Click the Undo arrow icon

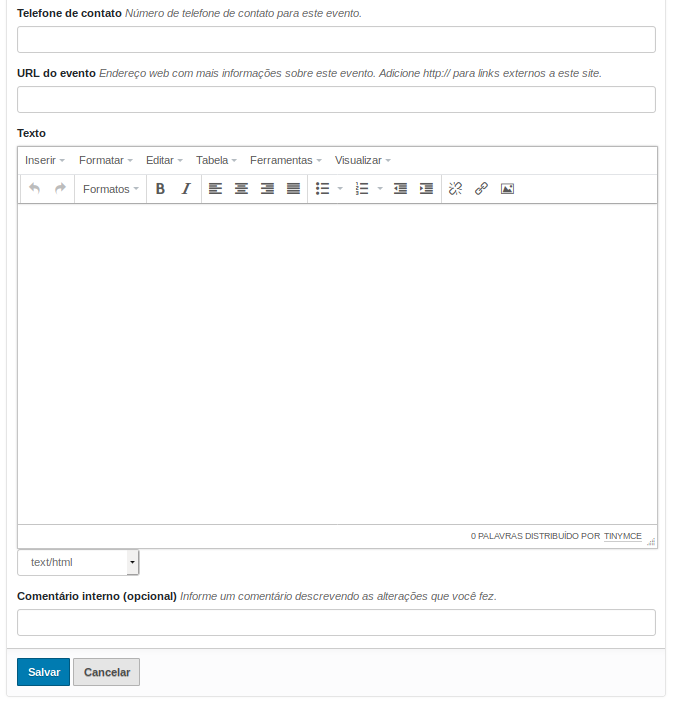35,189
